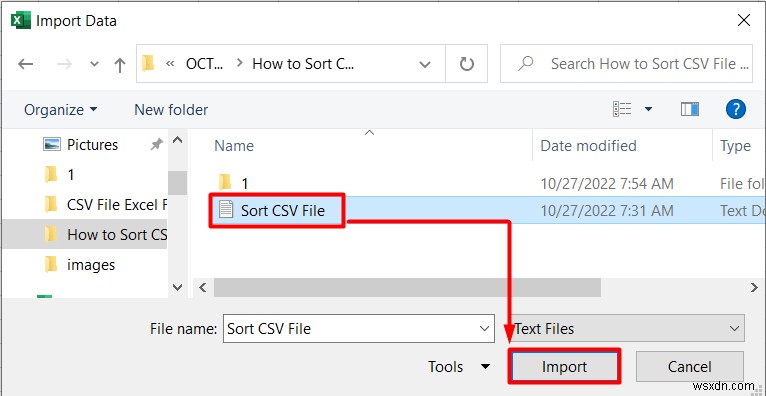This screenshot has width=766, height=396.
Task: Click the folder icon in address bar
Action: coord(148,63)
